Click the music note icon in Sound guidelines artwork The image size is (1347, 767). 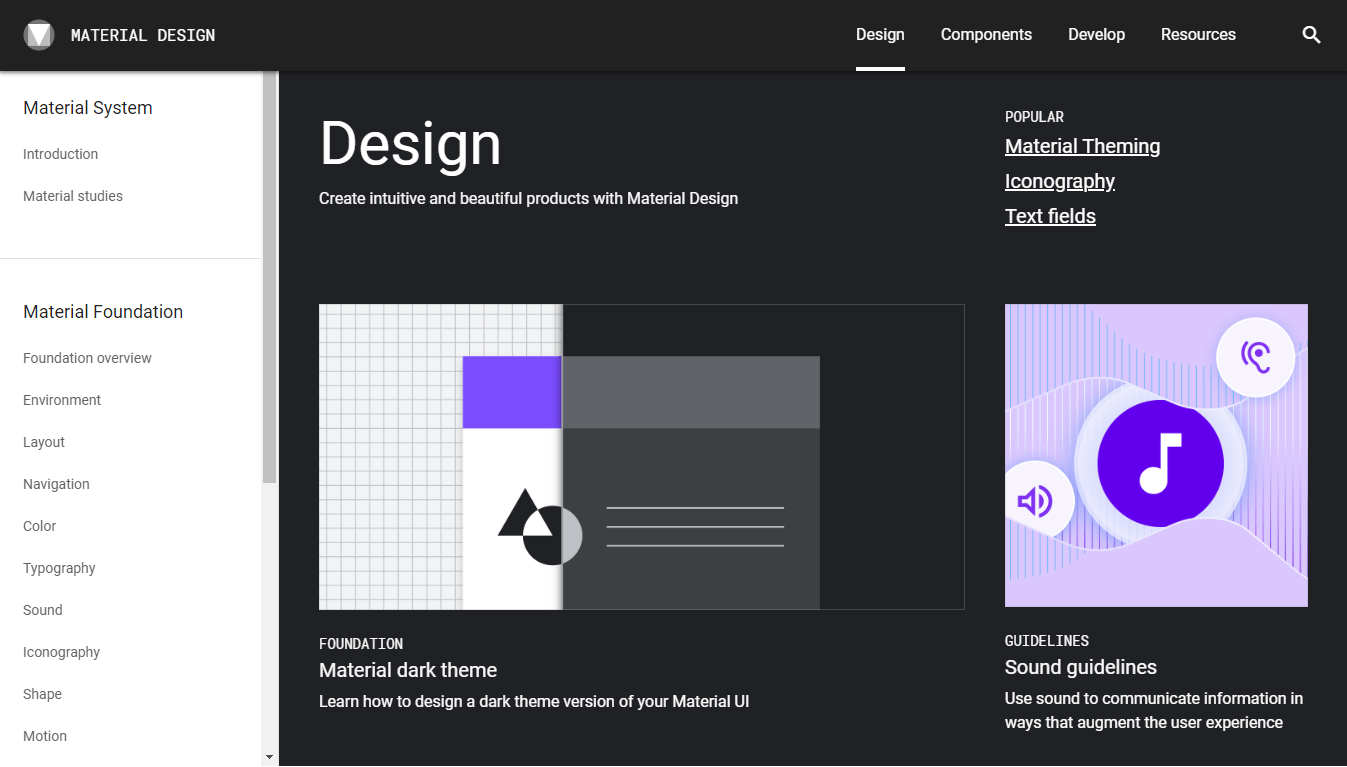pos(1160,462)
